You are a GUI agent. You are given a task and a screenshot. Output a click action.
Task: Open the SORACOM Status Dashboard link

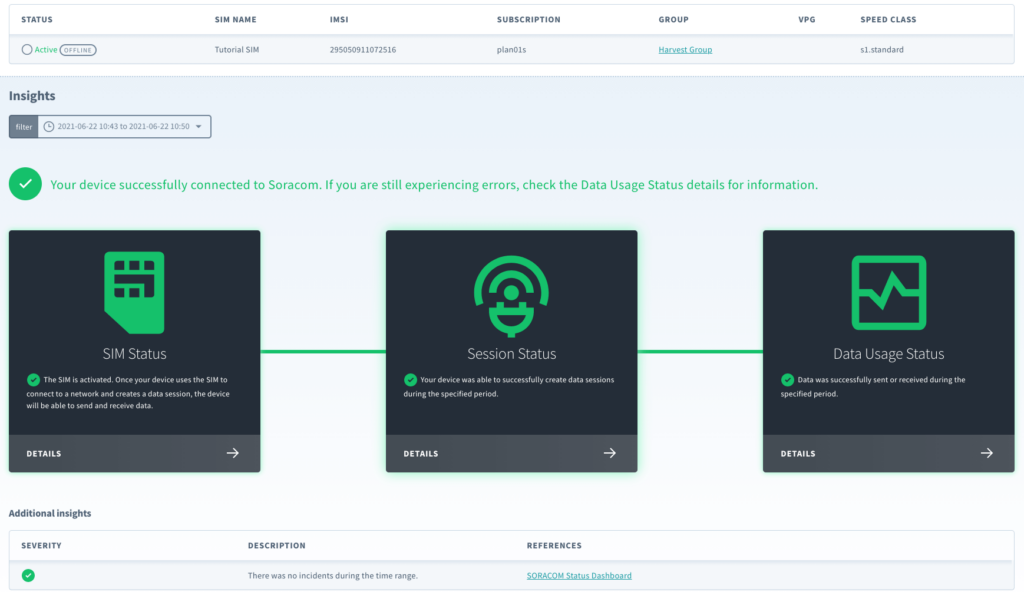579,576
